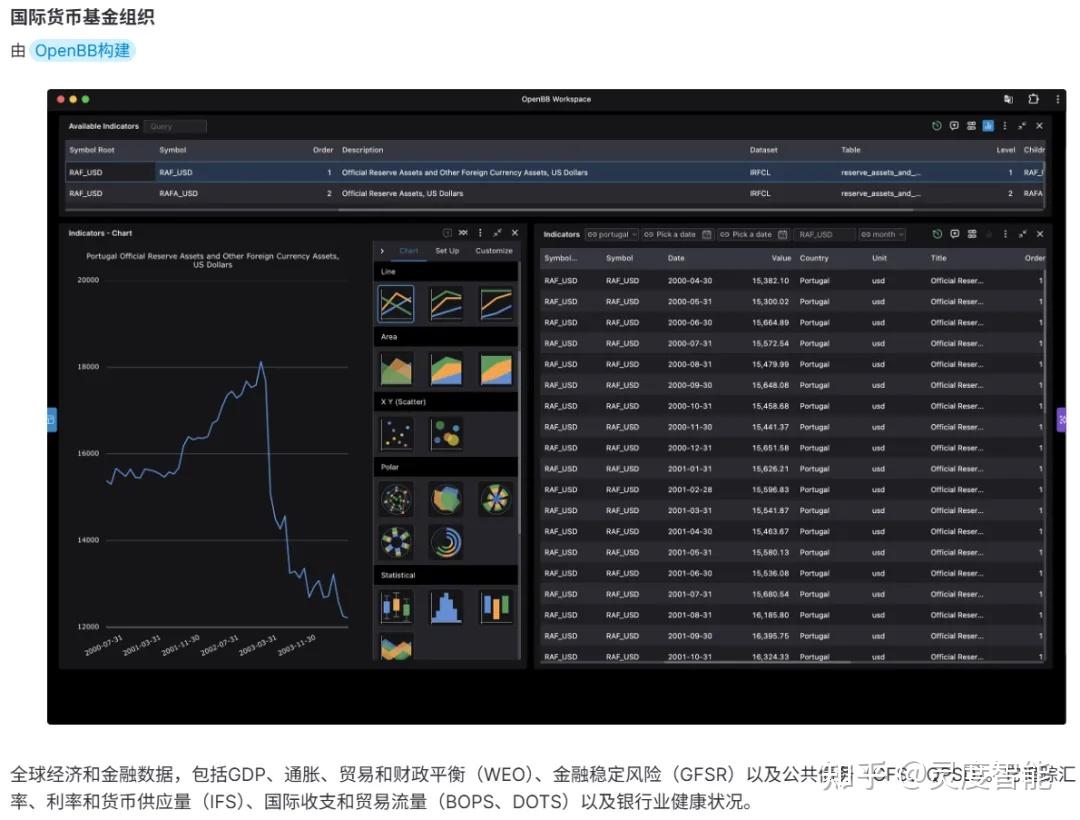The width and height of the screenshot is (1080, 820).
Task: Choose the Histogram chart type icon
Action: coord(445,607)
